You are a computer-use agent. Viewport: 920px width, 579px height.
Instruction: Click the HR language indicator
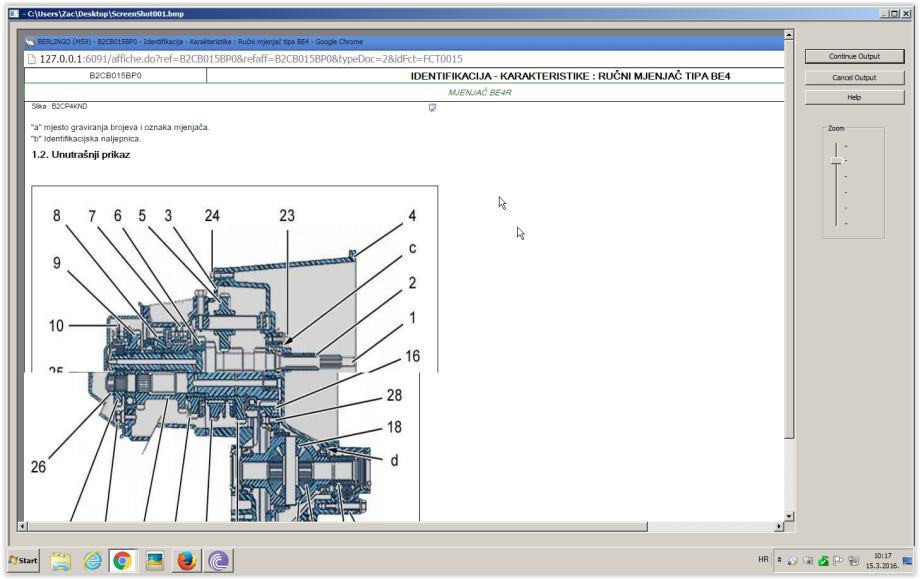pyautogui.click(x=763, y=561)
